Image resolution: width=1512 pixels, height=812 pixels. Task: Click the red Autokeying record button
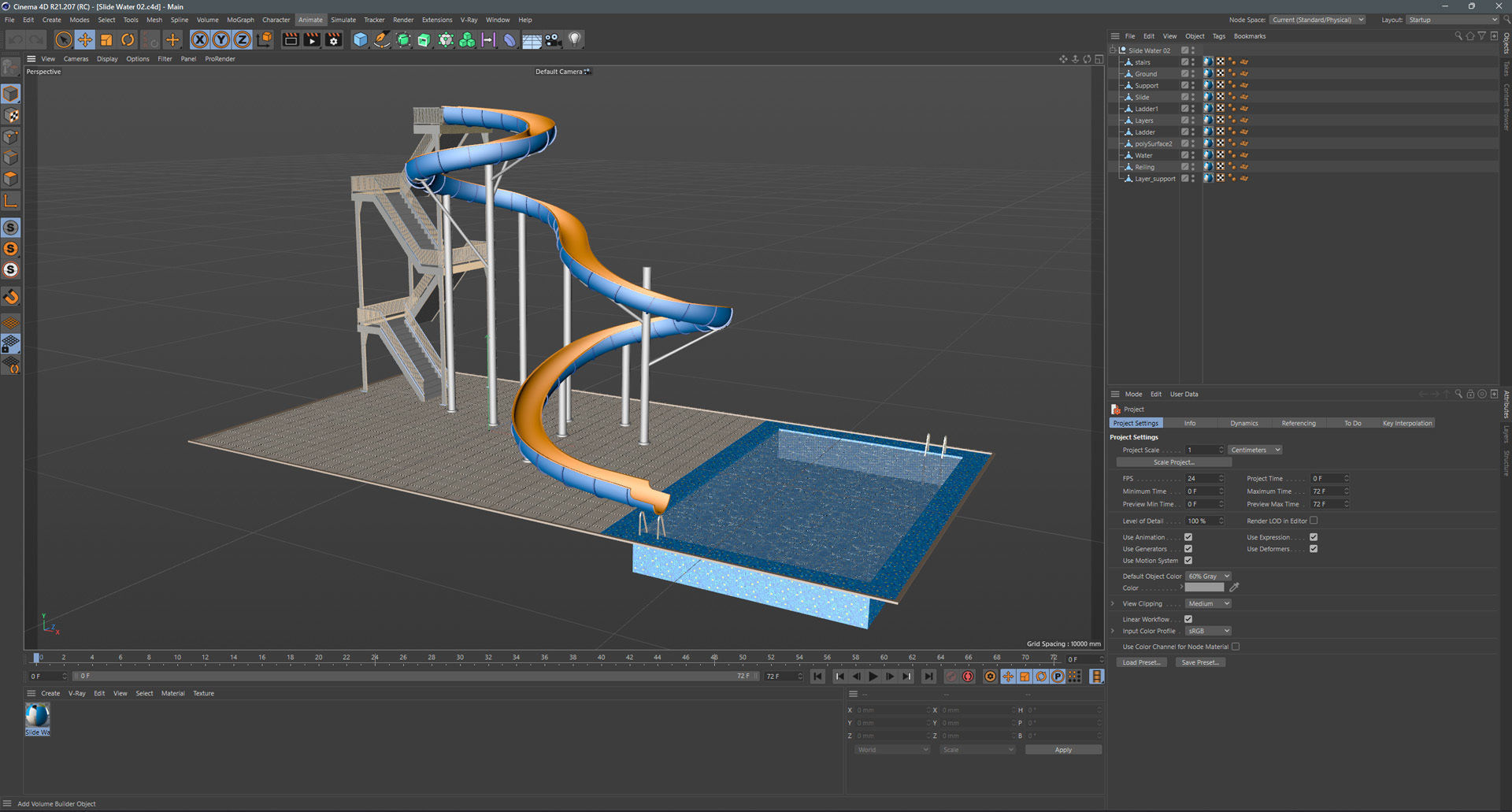click(969, 677)
